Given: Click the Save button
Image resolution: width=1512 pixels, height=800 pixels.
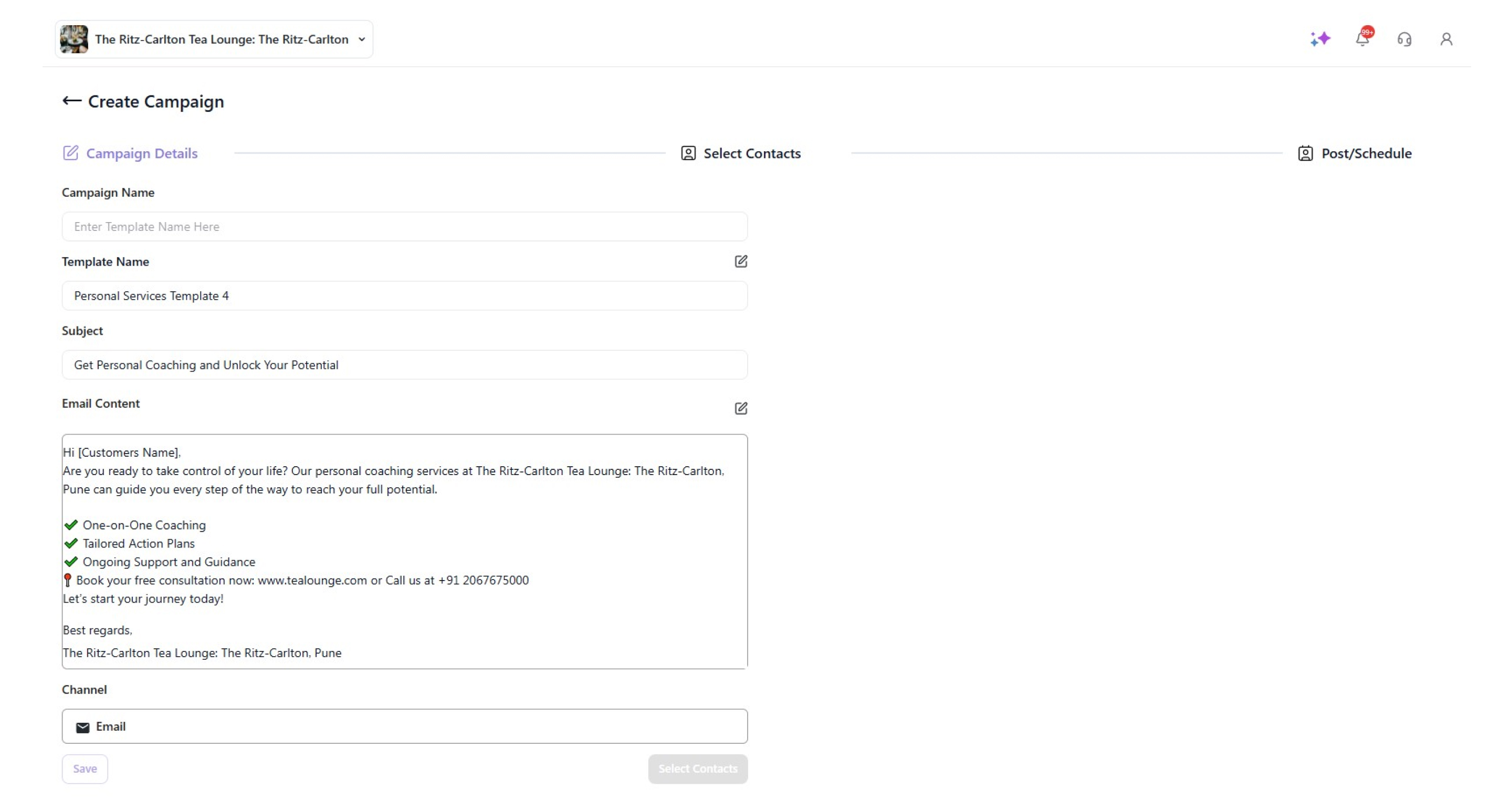Looking at the screenshot, I should tap(85, 769).
